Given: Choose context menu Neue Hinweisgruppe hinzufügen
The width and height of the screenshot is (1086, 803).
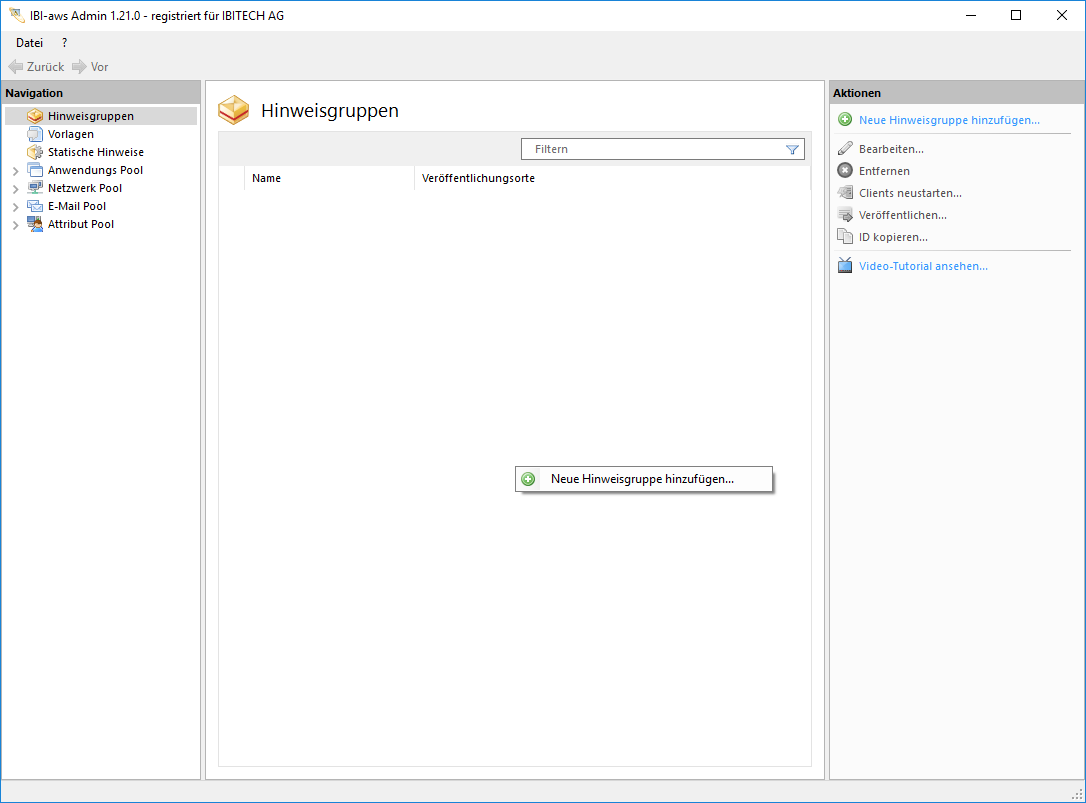Looking at the screenshot, I should coord(642,479).
